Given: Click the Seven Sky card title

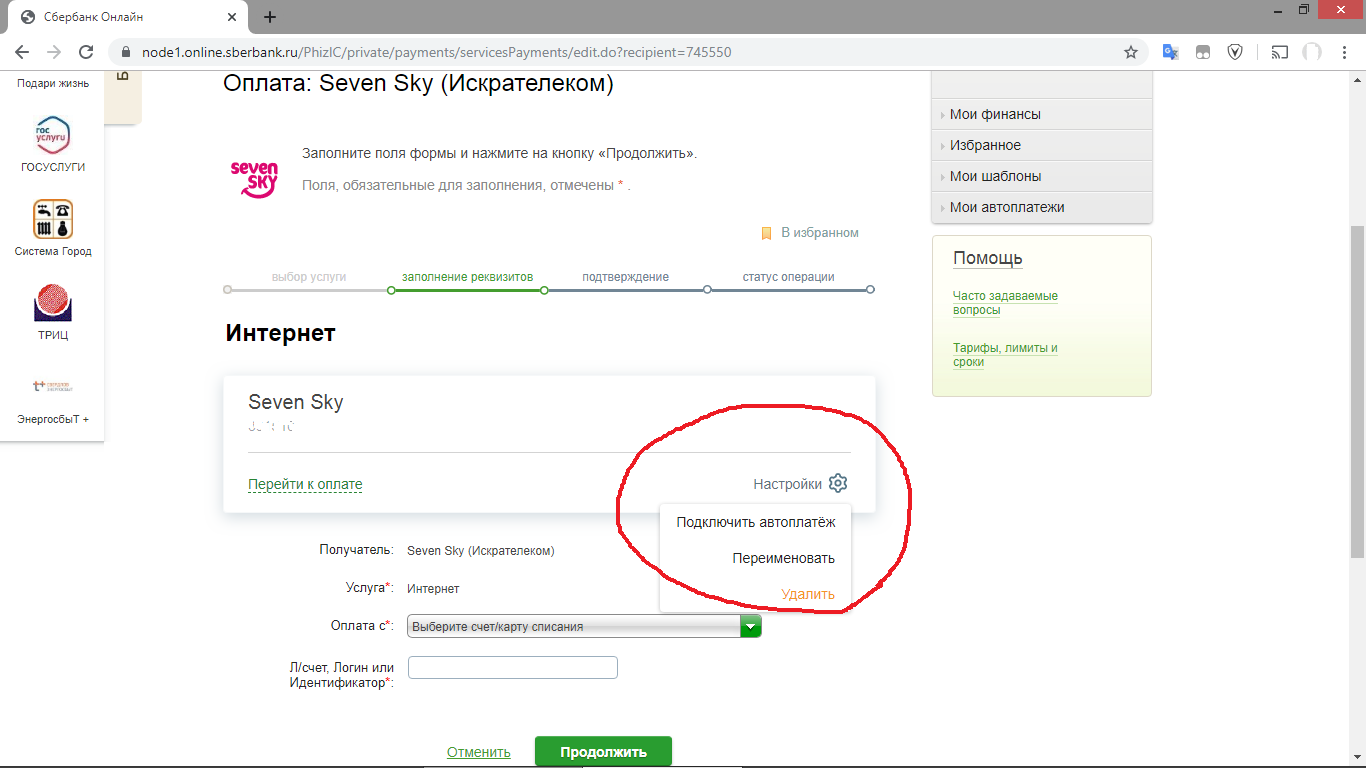Looking at the screenshot, I should [x=296, y=402].
